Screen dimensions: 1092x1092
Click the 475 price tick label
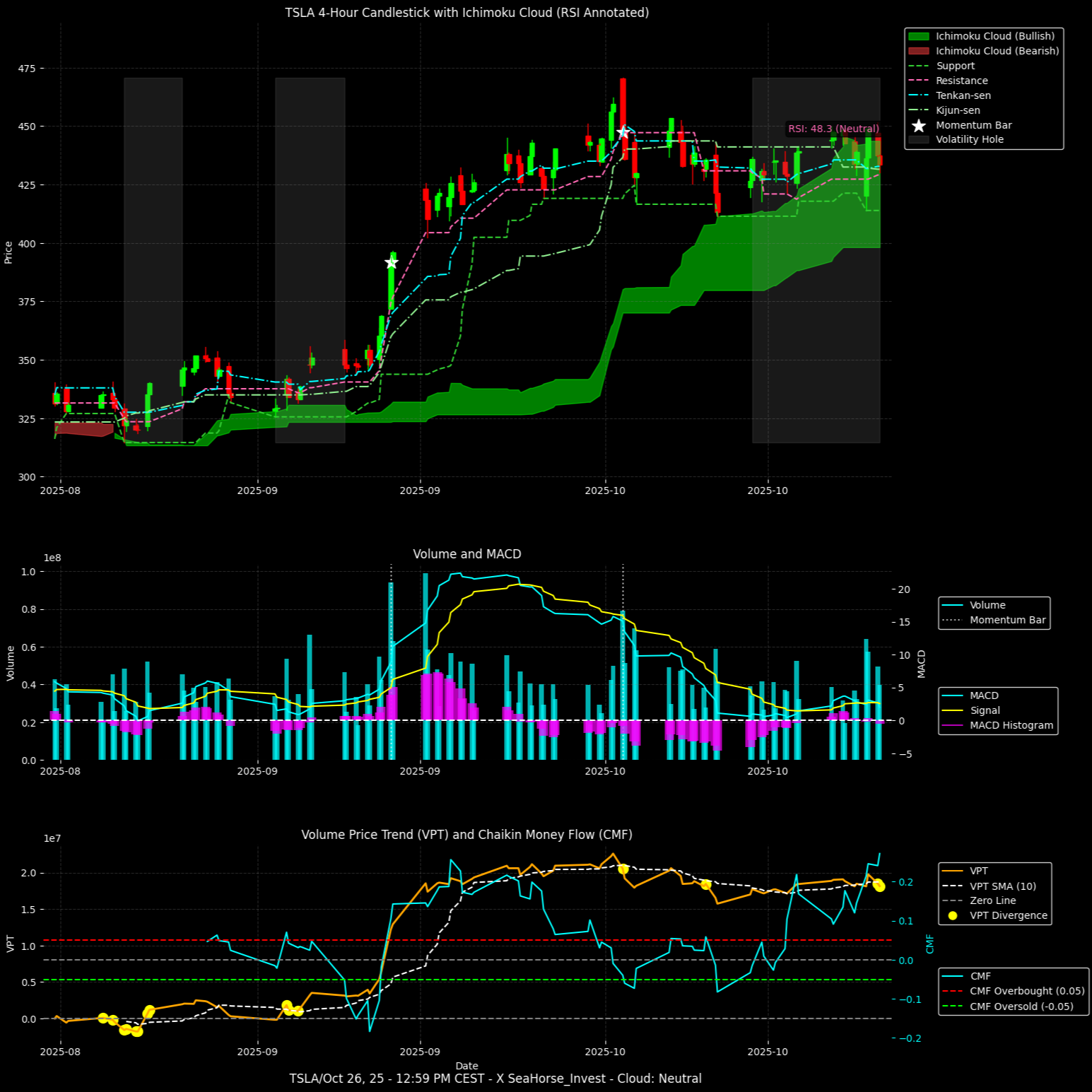coord(27,69)
